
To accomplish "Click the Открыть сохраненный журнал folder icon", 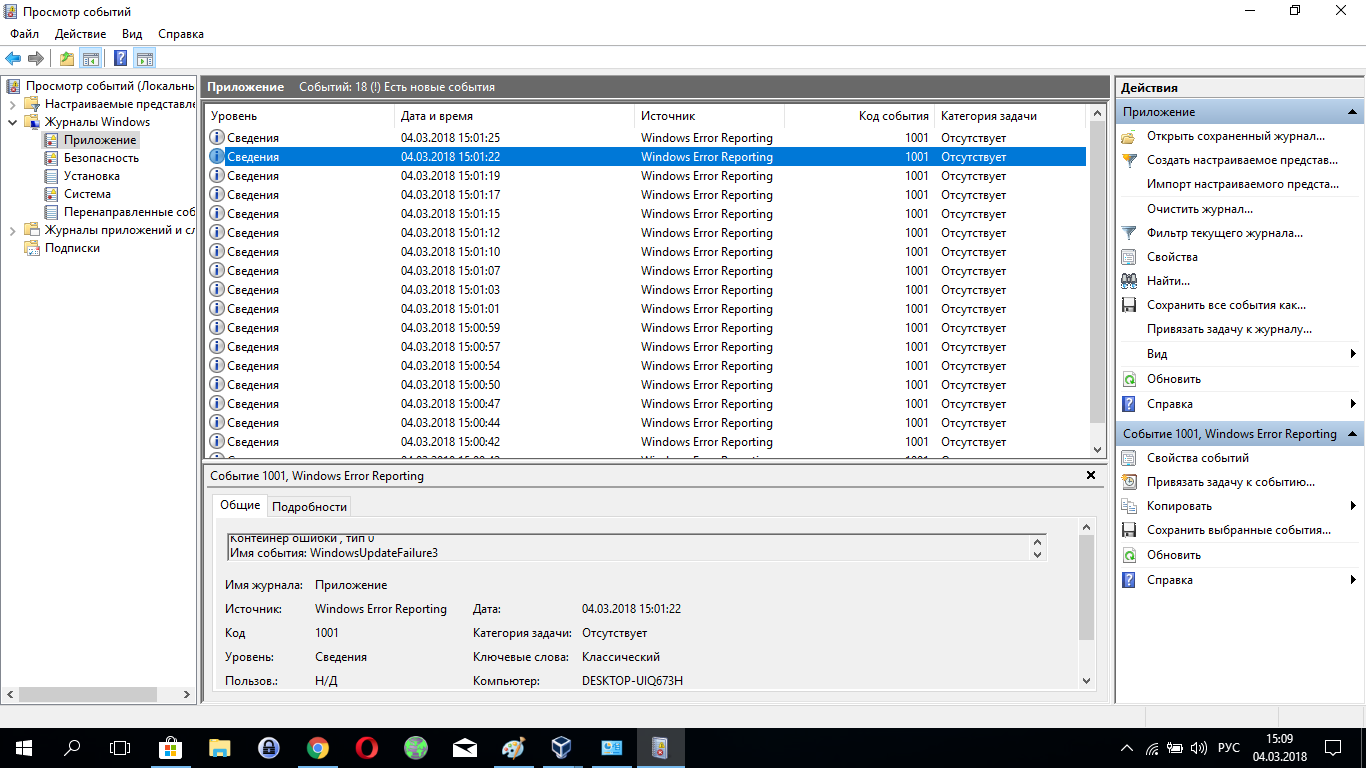I will pyautogui.click(x=1129, y=136).
